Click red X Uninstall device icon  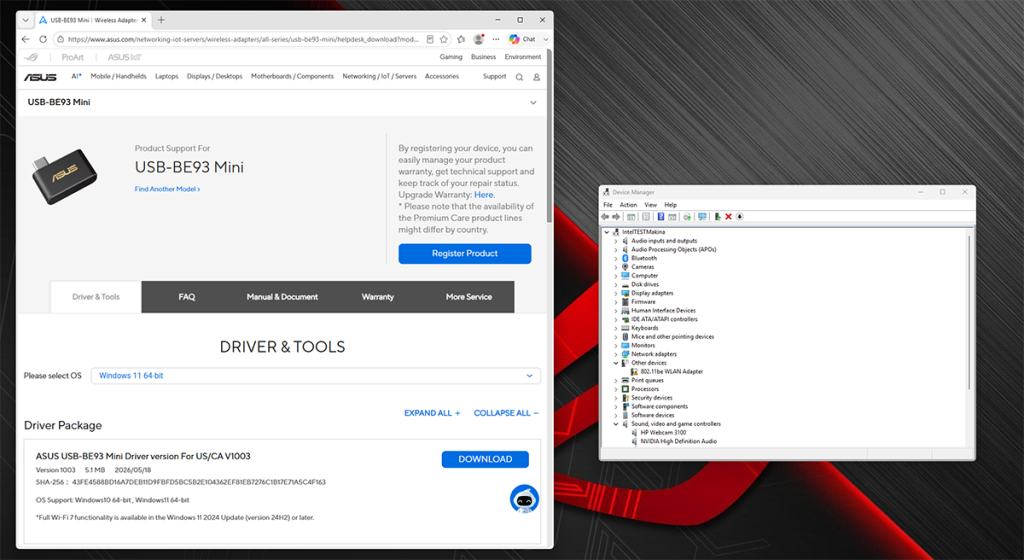[x=728, y=217]
